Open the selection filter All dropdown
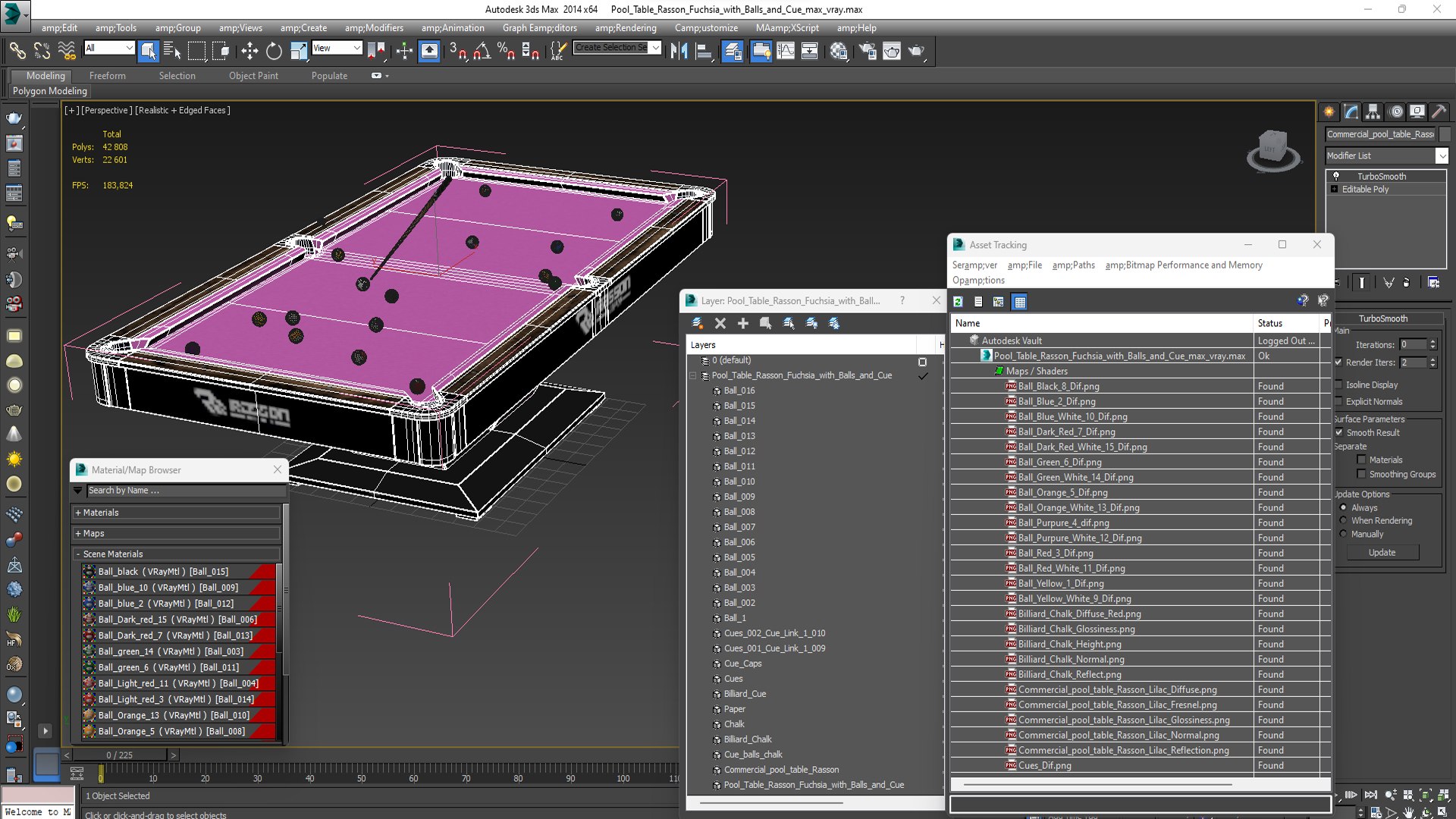This screenshot has height=819, width=1456. (109, 48)
